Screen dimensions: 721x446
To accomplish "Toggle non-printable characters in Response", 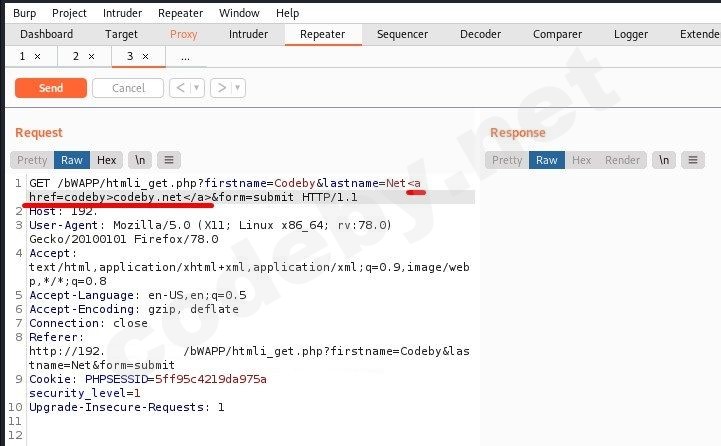I will coord(664,160).
